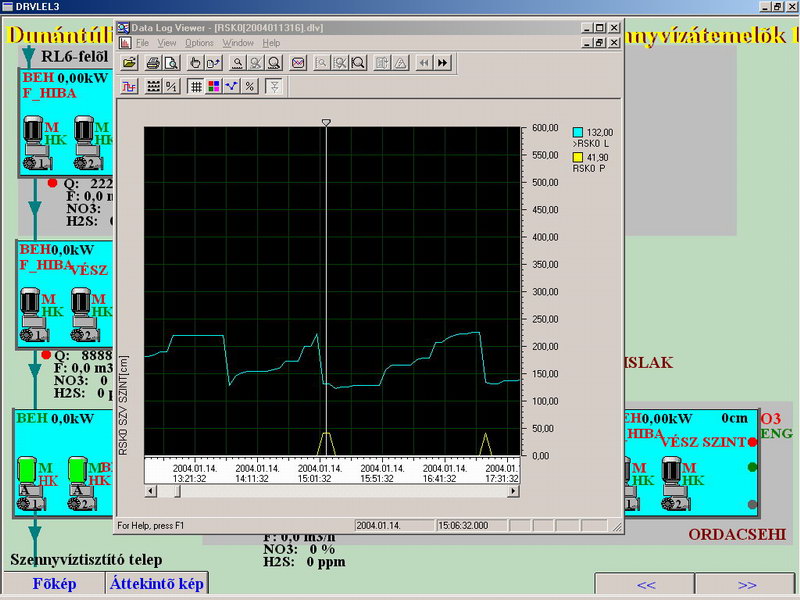The height and width of the screenshot is (600, 800).
Task: Toggle the percent scale button
Action: click(x=249, y=87)
